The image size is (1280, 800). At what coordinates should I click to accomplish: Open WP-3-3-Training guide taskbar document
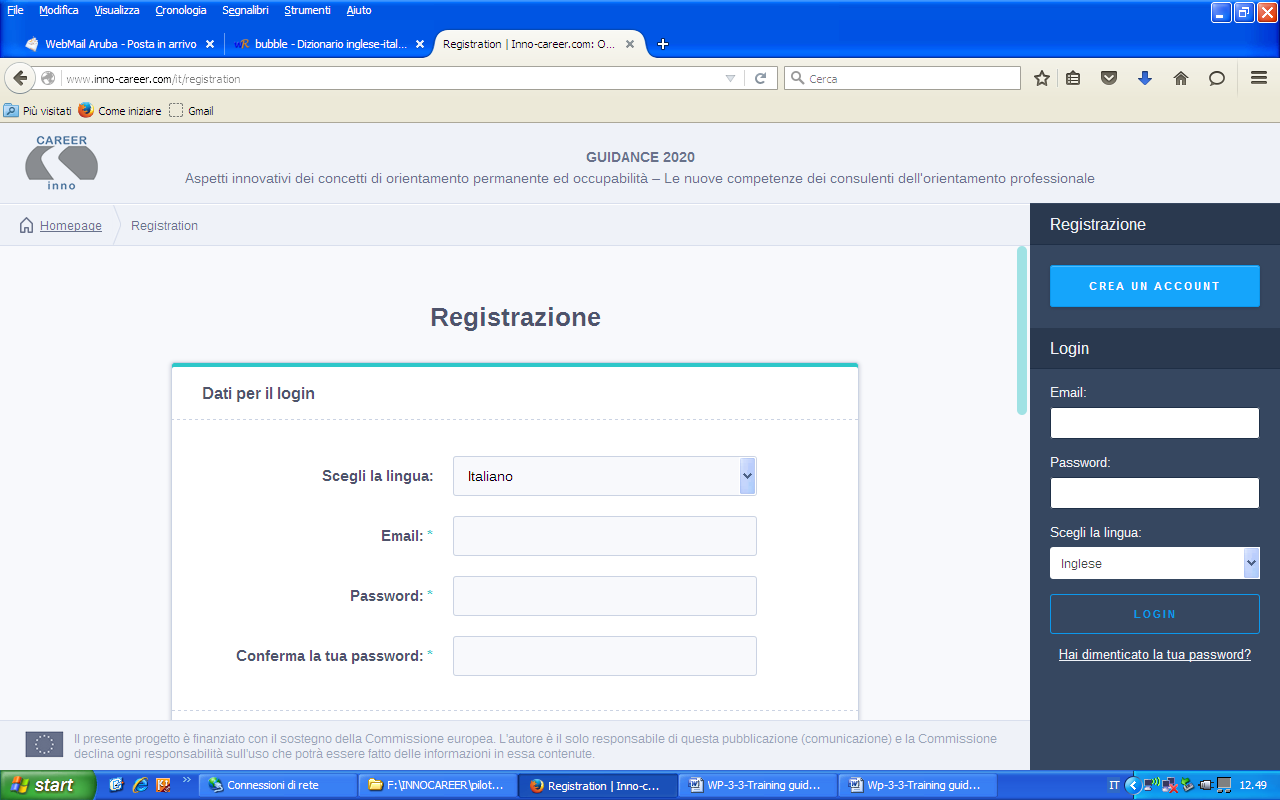coord(758,785)
